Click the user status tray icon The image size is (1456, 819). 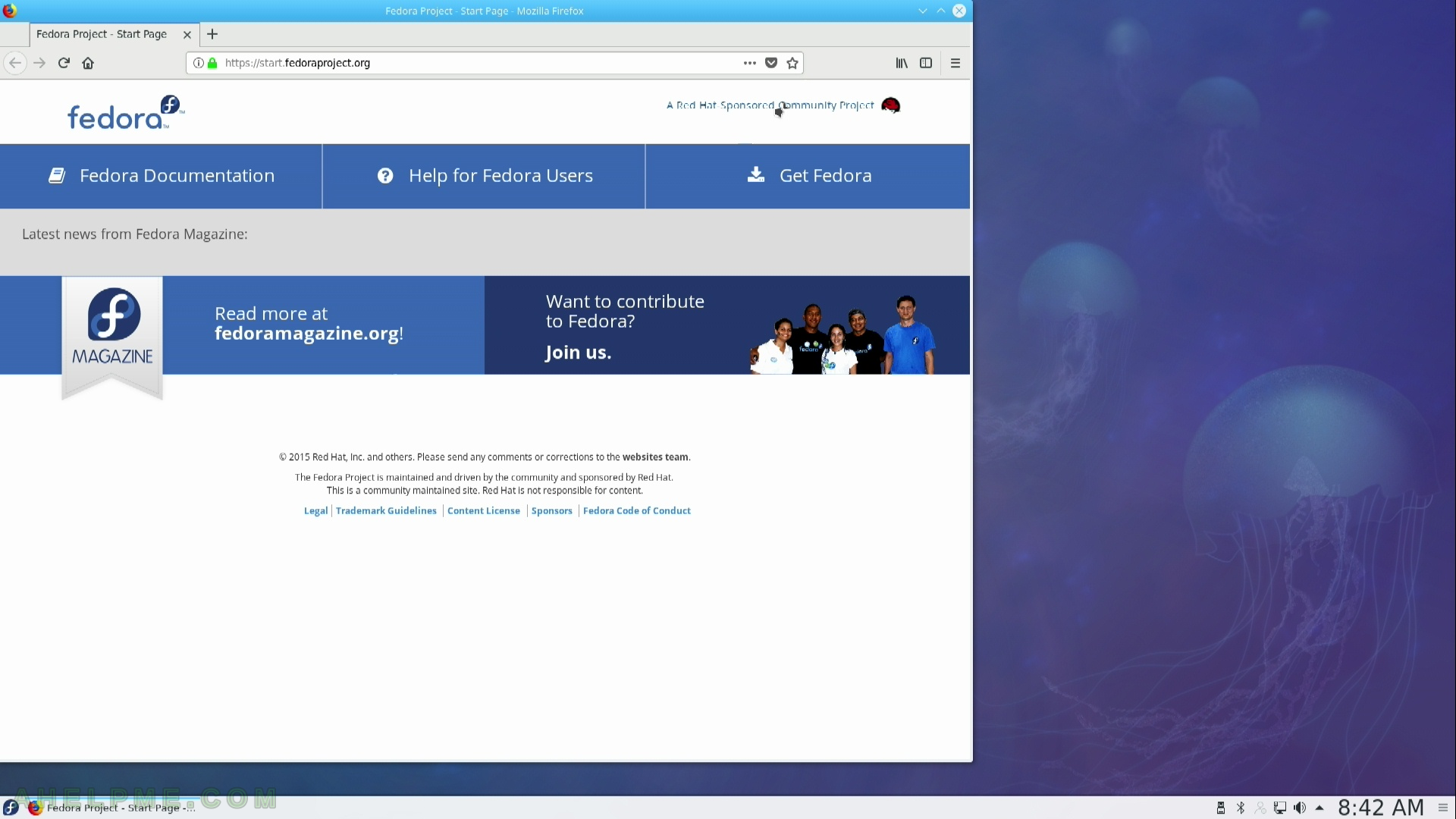(x=1260, y=808)
